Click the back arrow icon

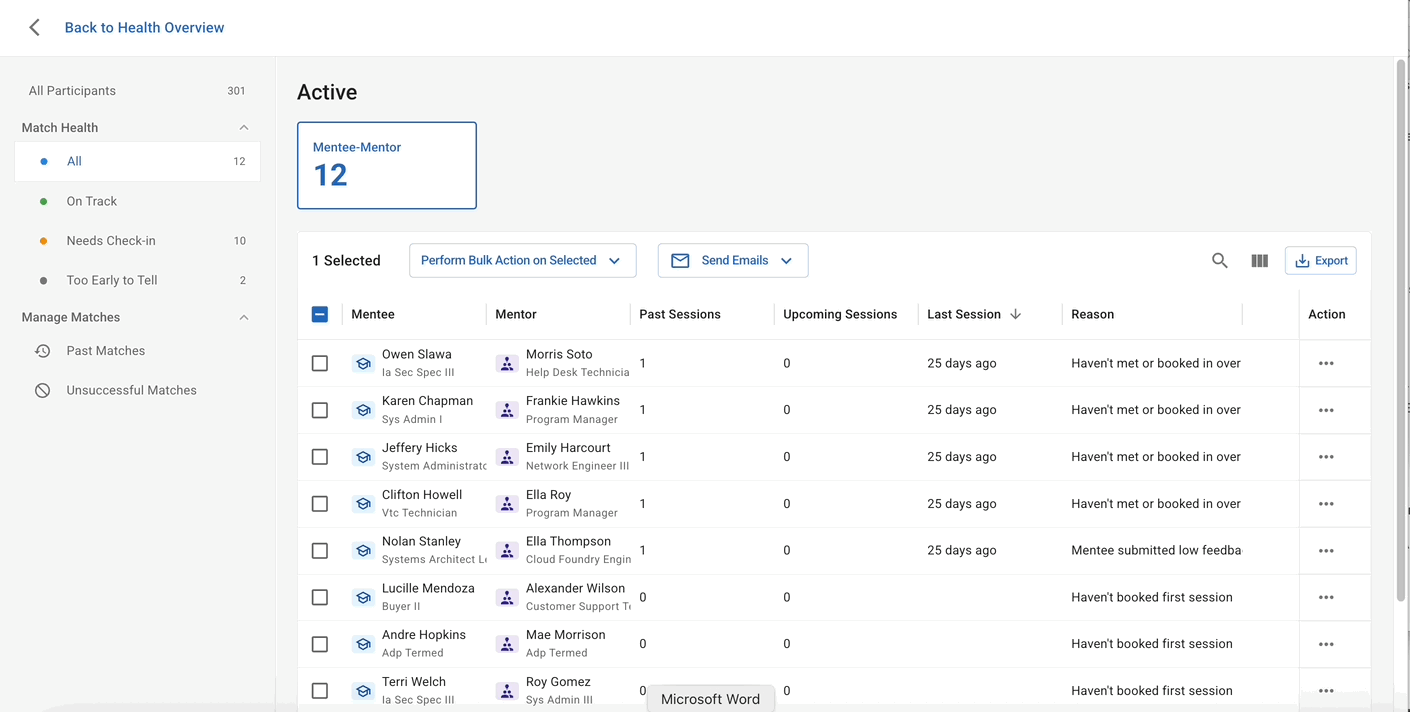point(35,28)
